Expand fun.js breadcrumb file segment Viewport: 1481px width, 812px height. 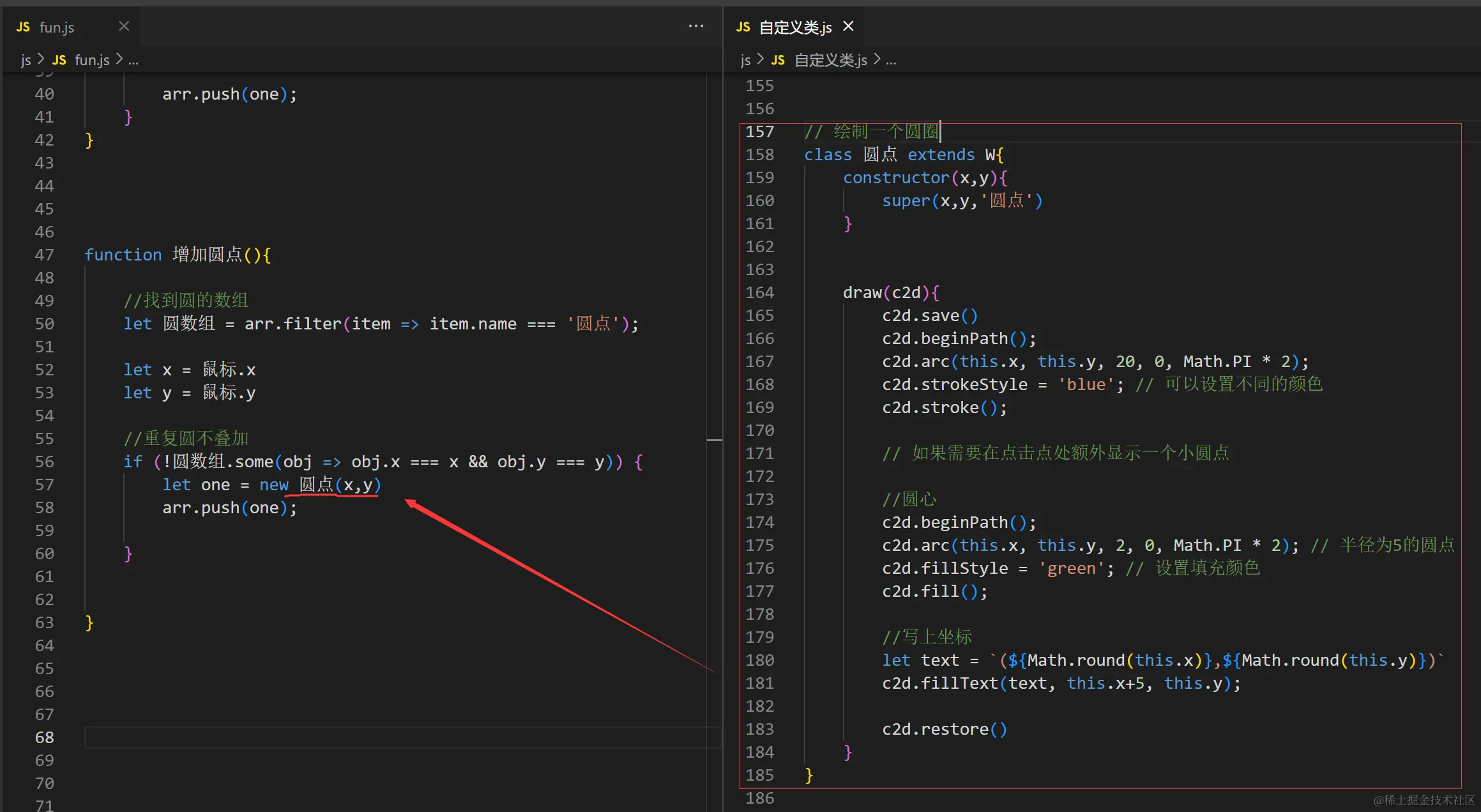click(x=92, y=60)
